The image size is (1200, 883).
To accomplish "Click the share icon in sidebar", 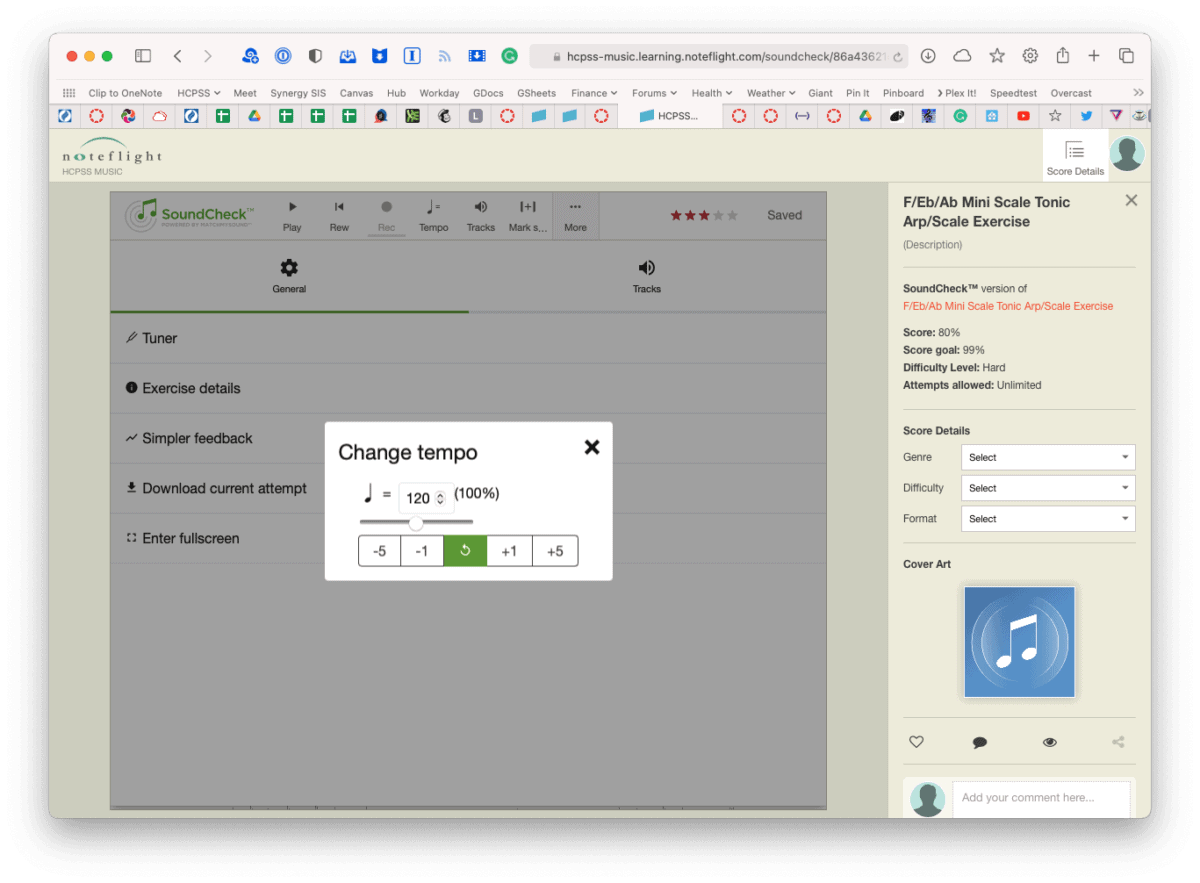I will (x=1118, y=742).
